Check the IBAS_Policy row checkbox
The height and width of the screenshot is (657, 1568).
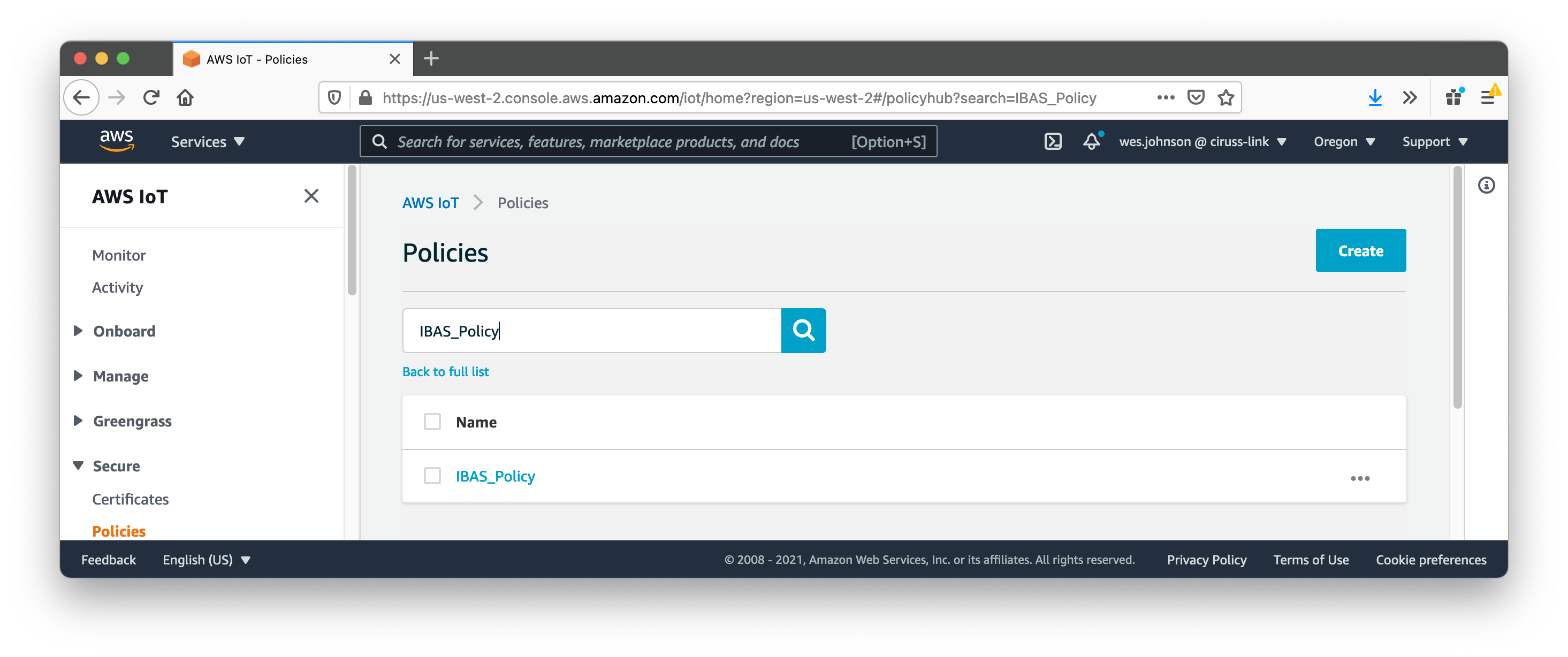[432, 476]
